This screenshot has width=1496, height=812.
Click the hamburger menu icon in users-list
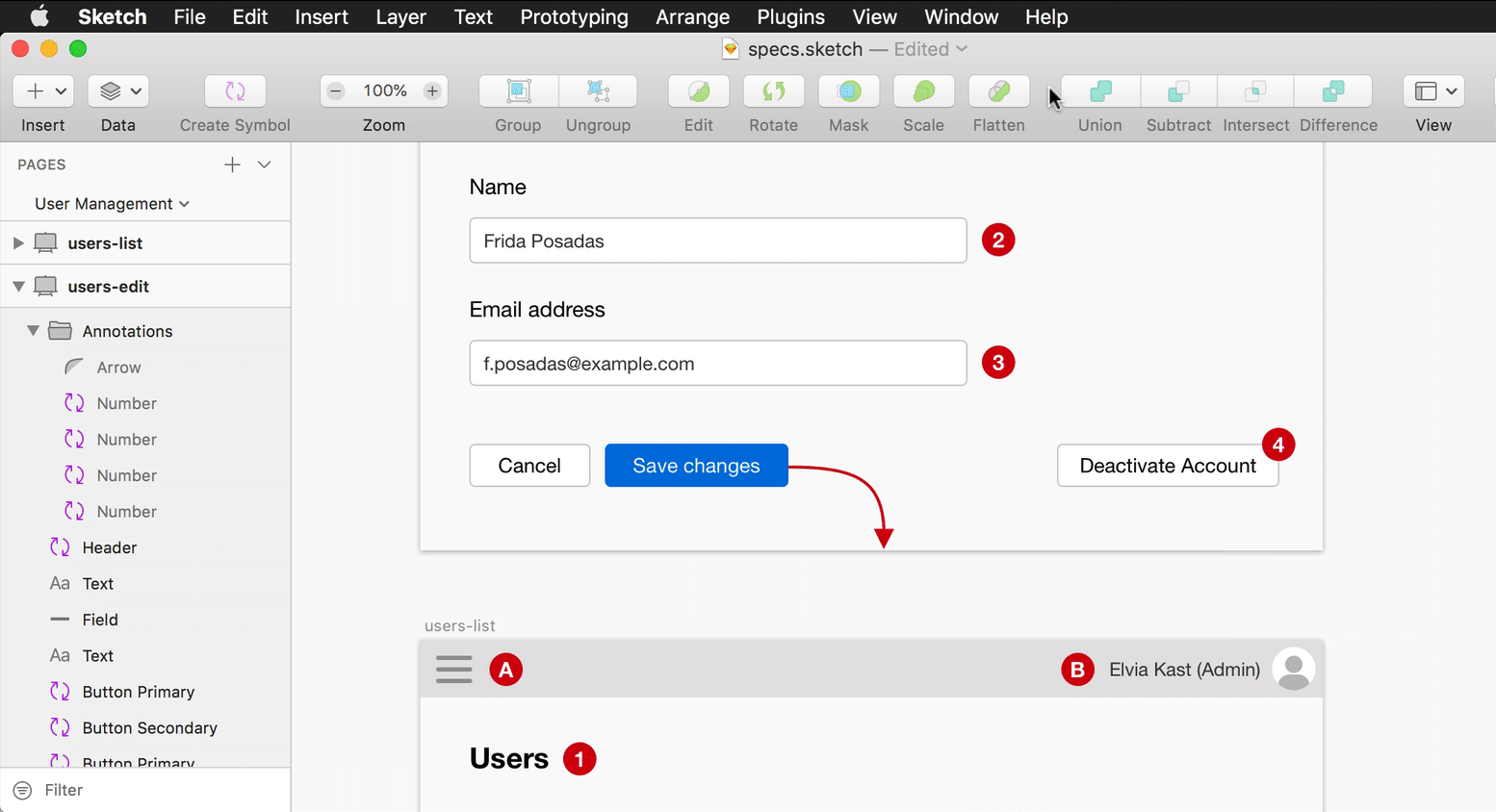(x=454, y=669)
